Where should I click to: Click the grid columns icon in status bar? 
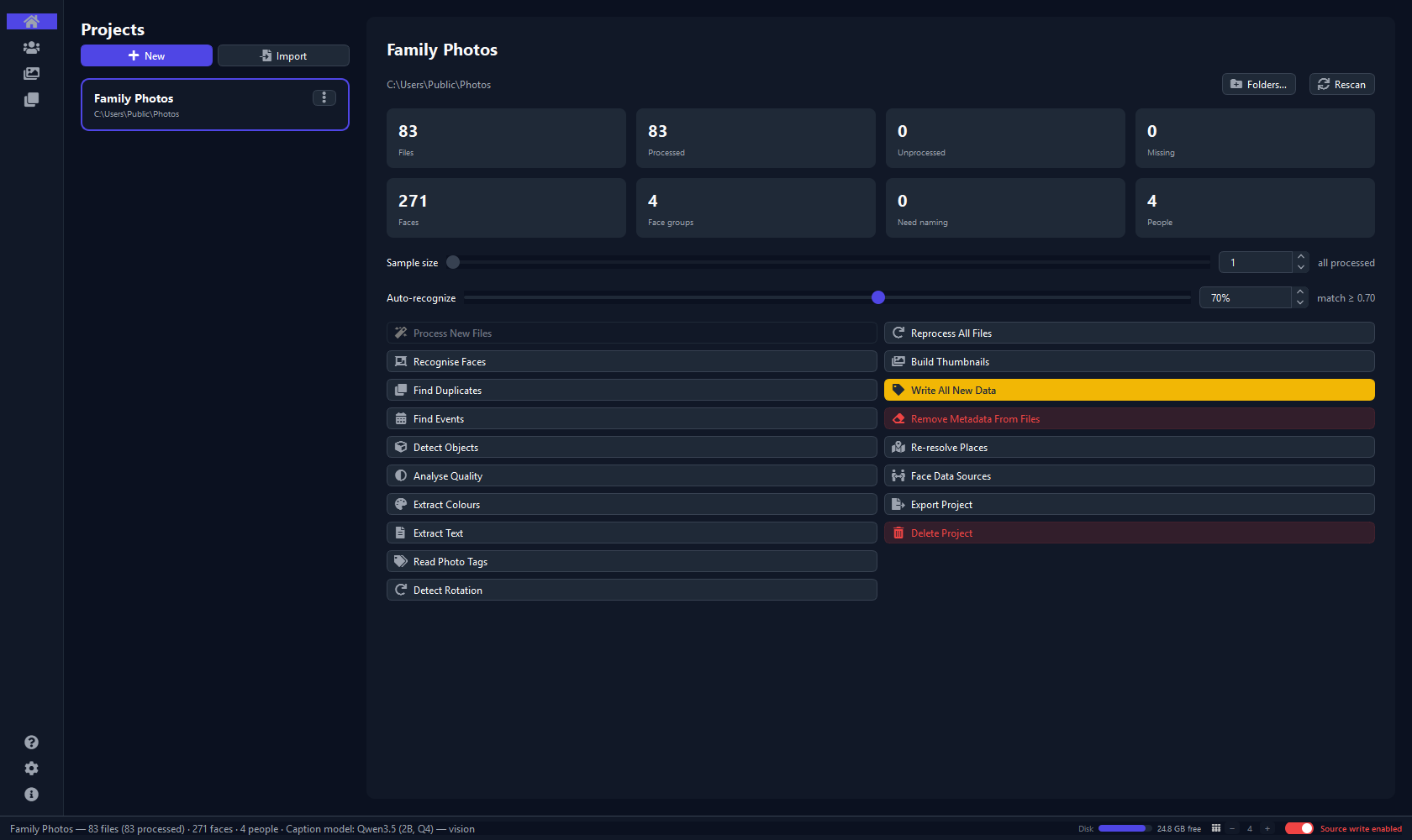click(1216, 829)
